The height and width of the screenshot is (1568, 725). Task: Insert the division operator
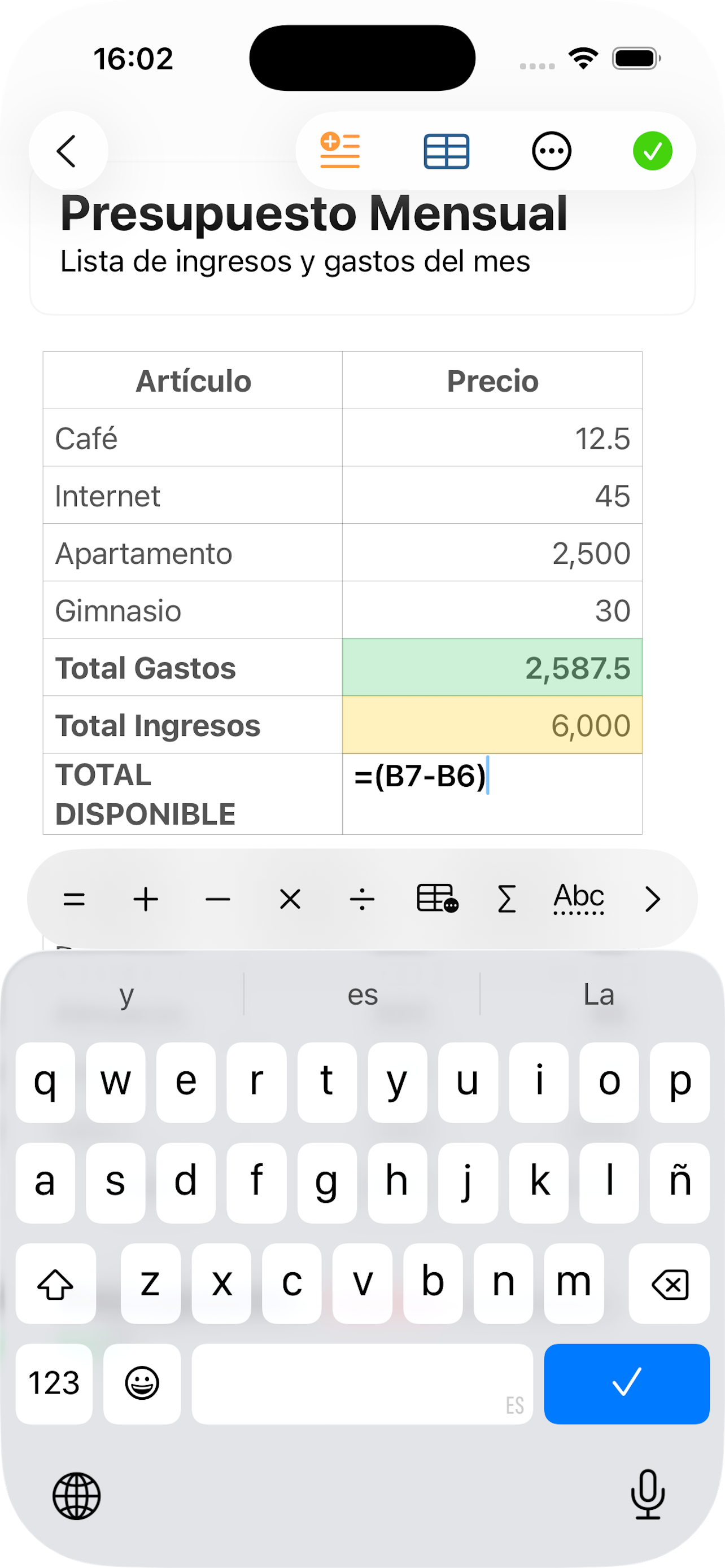362,899
